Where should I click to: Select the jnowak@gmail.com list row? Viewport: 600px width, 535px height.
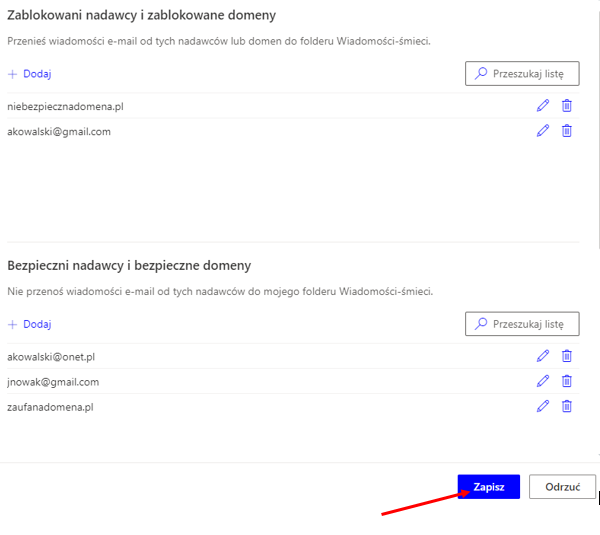tap(53, 382)
